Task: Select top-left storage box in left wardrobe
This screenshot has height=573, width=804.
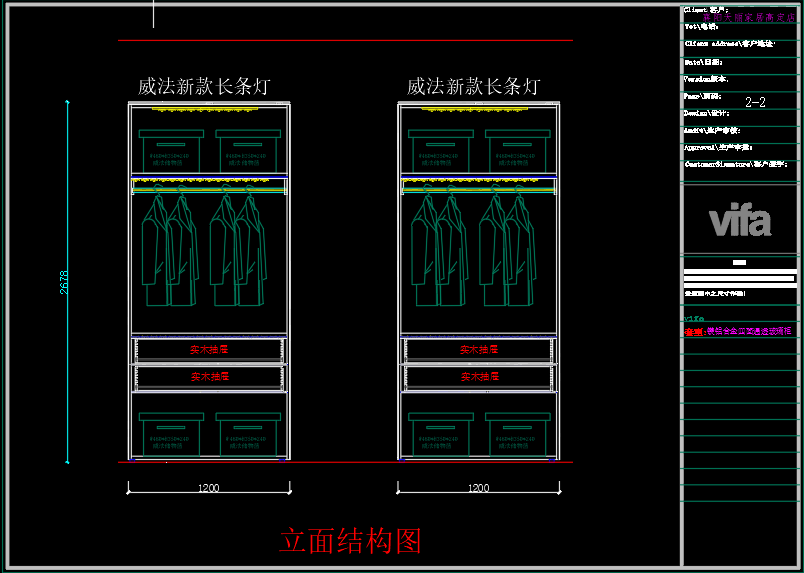Action: (170, 152)
